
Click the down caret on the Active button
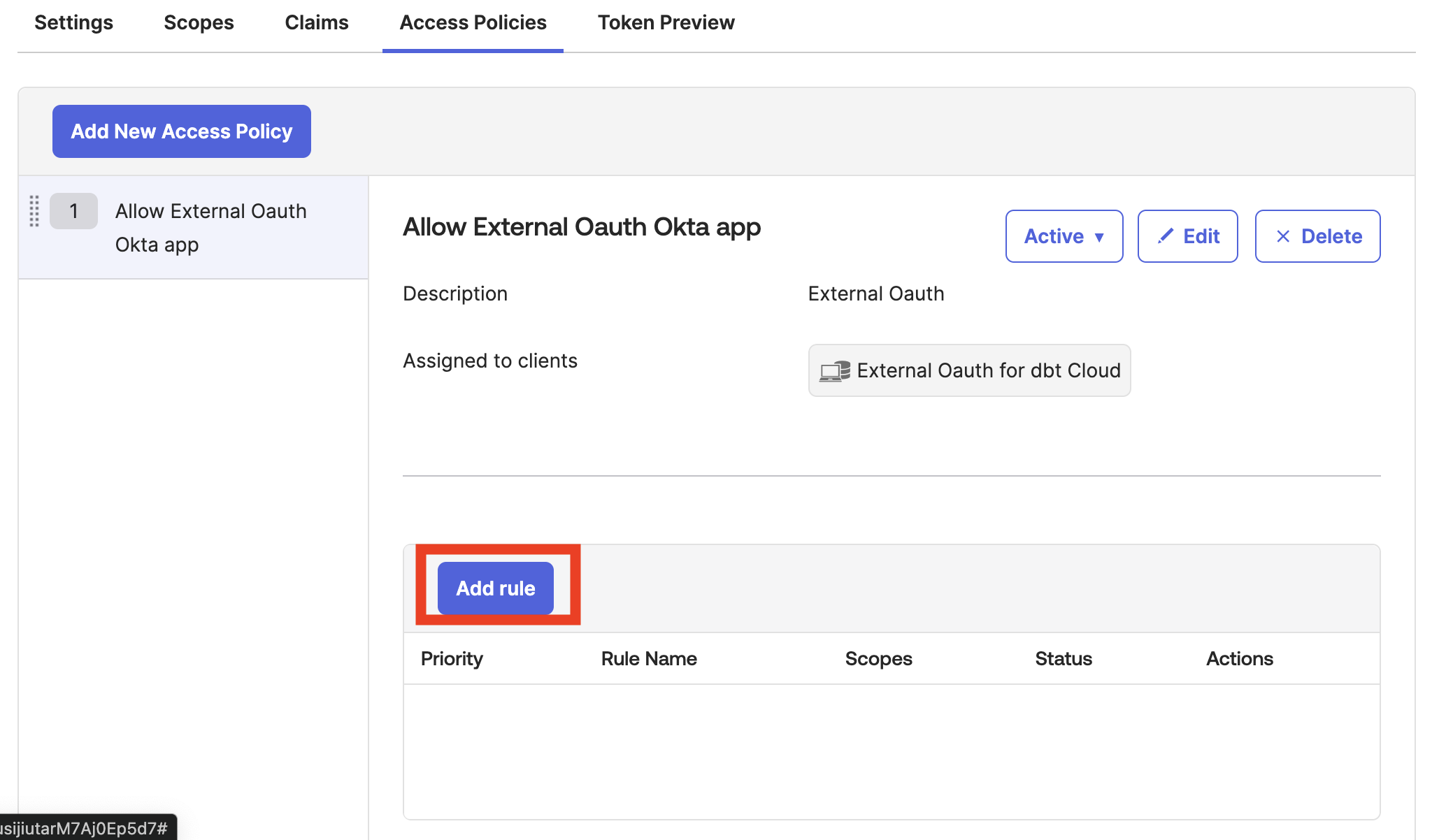coord(1098,237)
